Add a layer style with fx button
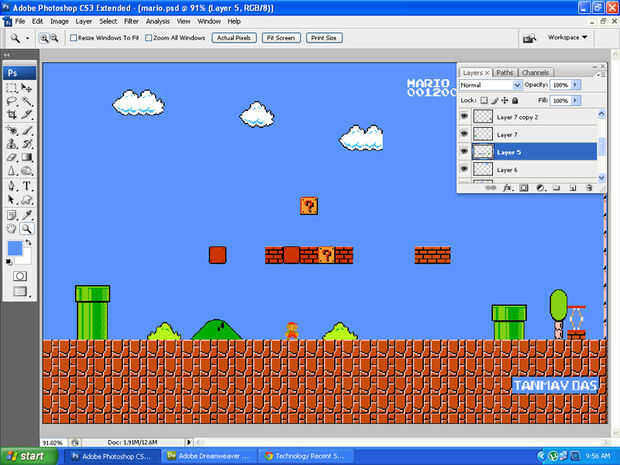This screenshot has width=620, height=465. [x=507, y=188]
